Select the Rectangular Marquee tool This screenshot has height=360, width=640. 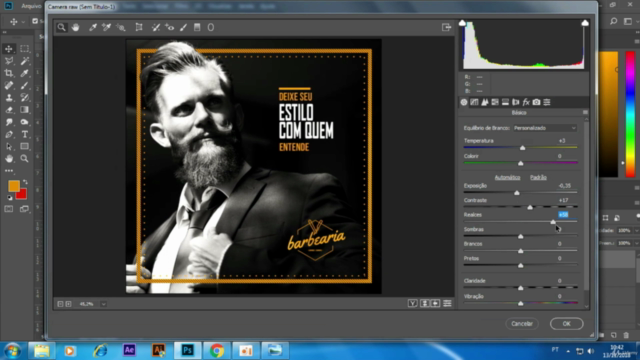(x=24, y=49)
